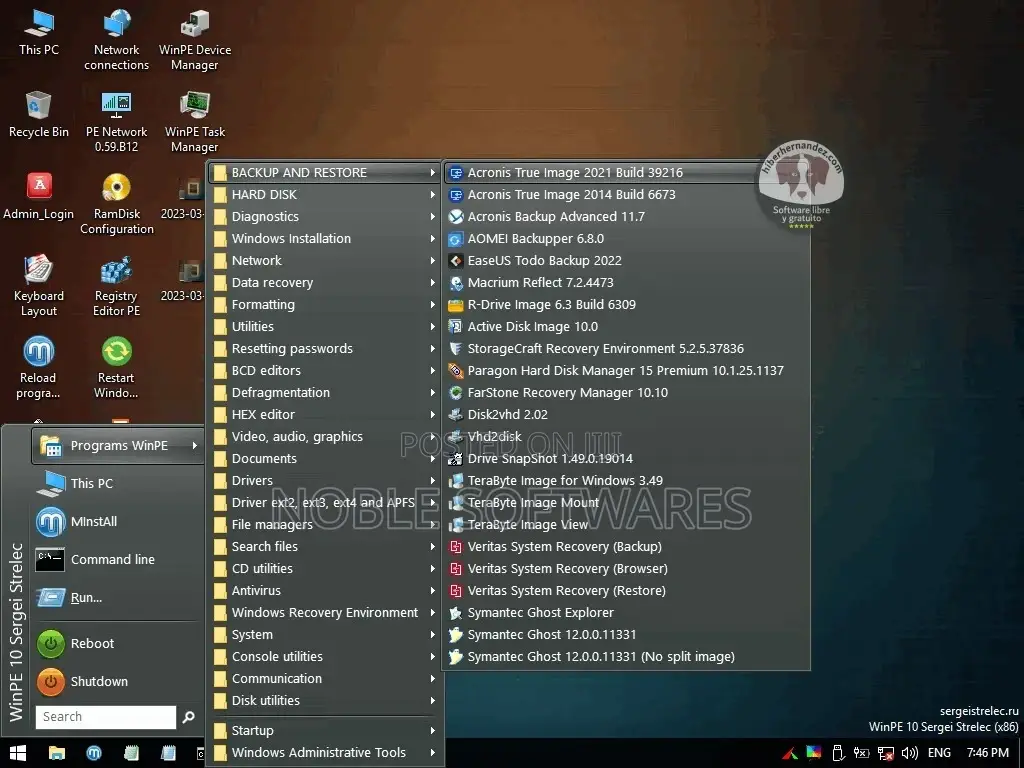Launch Registry Editor PE icon

click(x=116, y=286)
